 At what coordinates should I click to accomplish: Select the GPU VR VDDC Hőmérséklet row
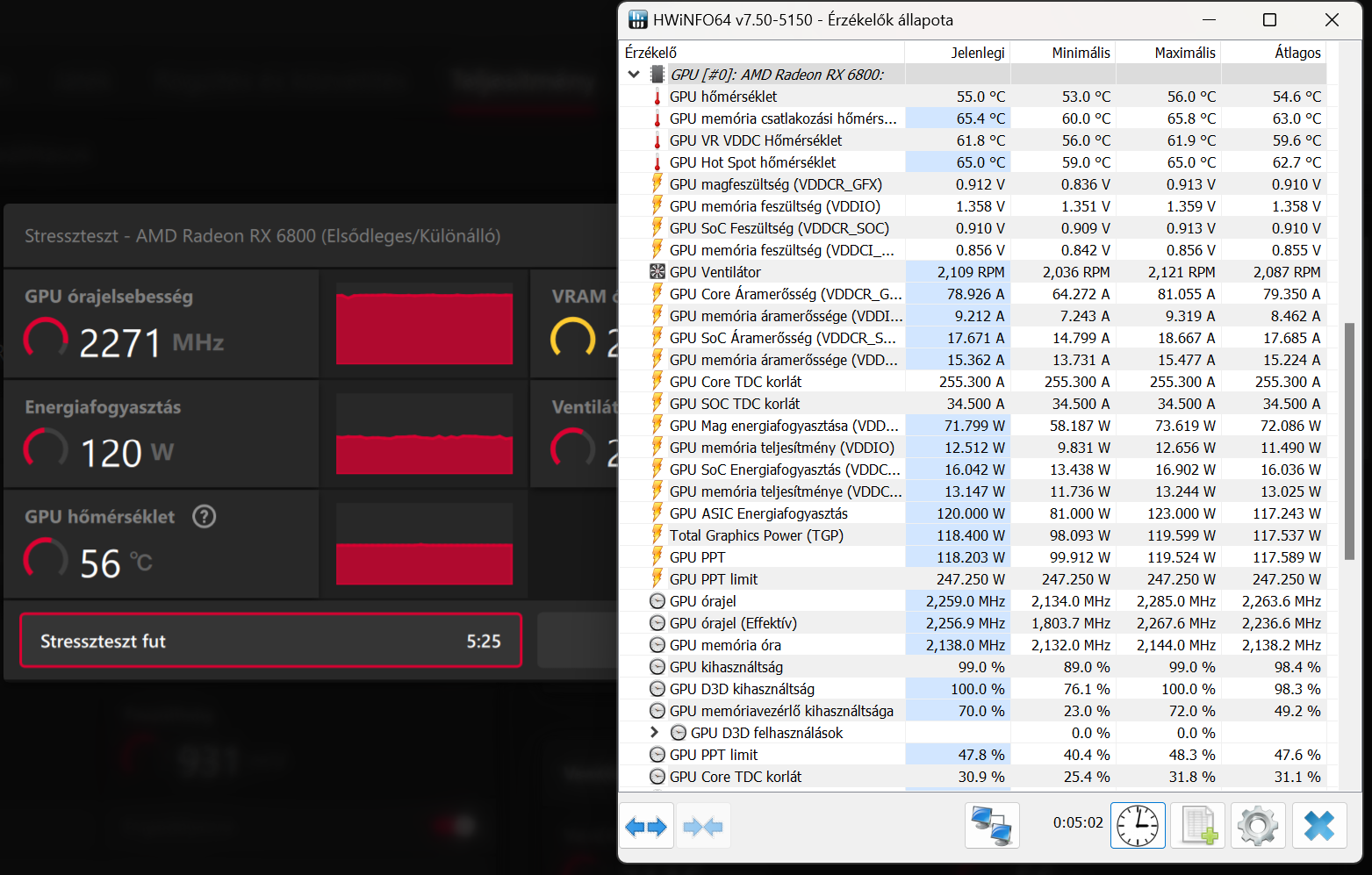[x=973, y=140]
